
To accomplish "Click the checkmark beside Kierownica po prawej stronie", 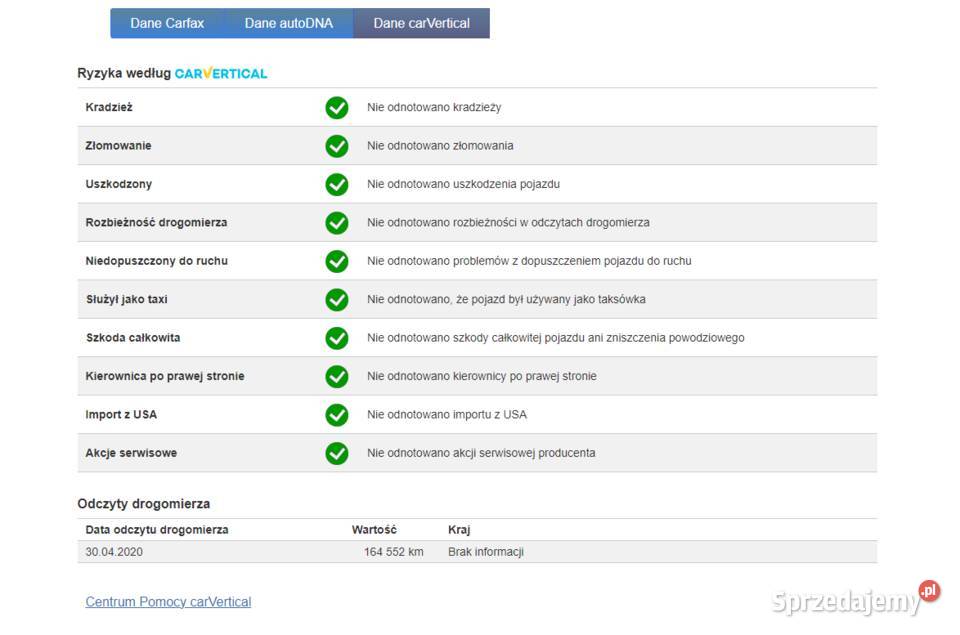I will pos(337,377).
